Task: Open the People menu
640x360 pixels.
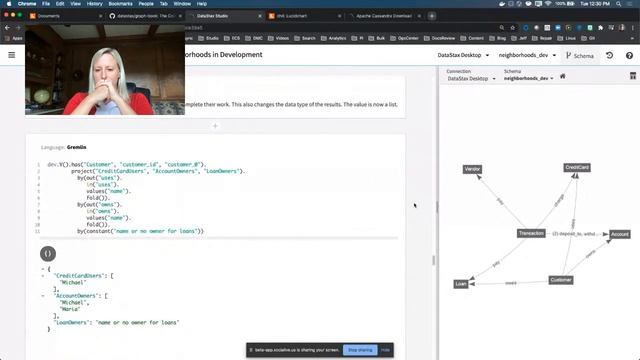Action: point(146,4)
